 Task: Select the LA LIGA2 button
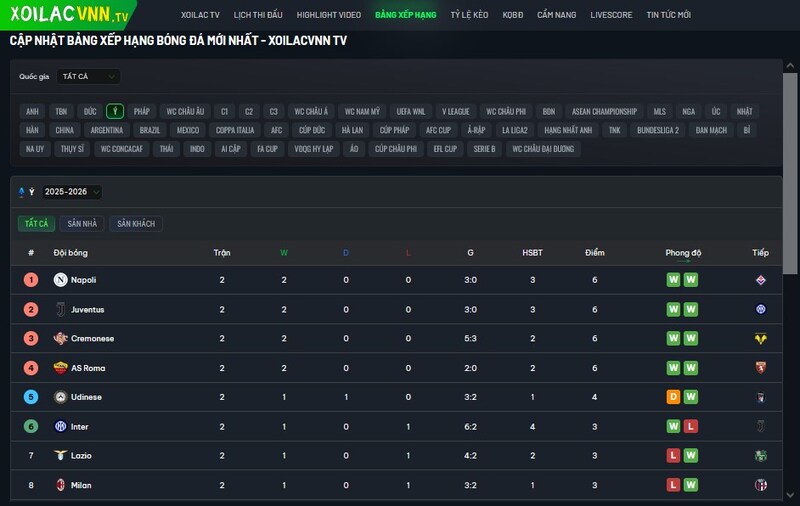(x=515, y=130)
